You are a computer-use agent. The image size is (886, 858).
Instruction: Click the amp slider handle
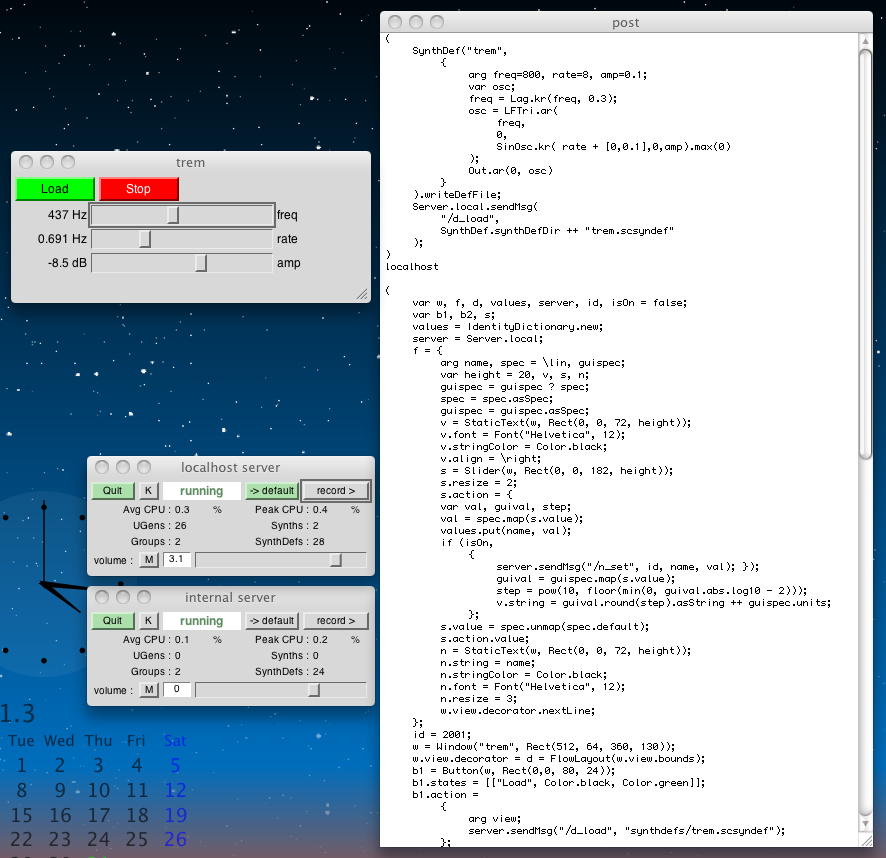coord(201,263)
